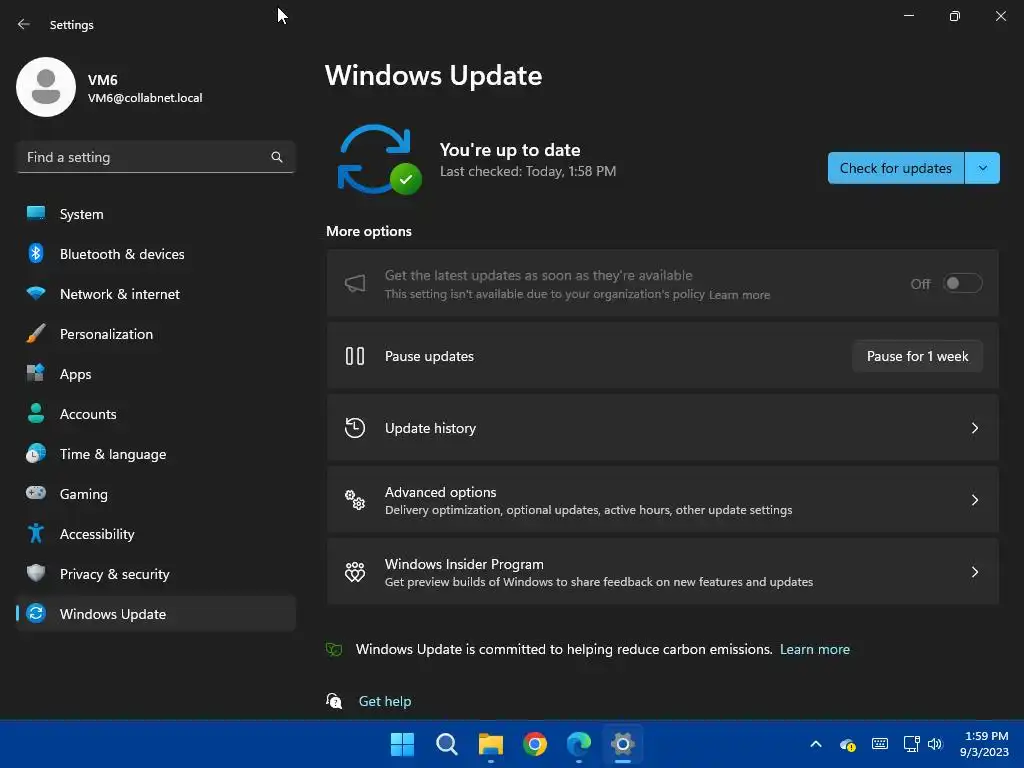The image size is (1024, 768).
Task: Click the OneDrive cloud warning tray icon
Action: click(x=848, y=744)
